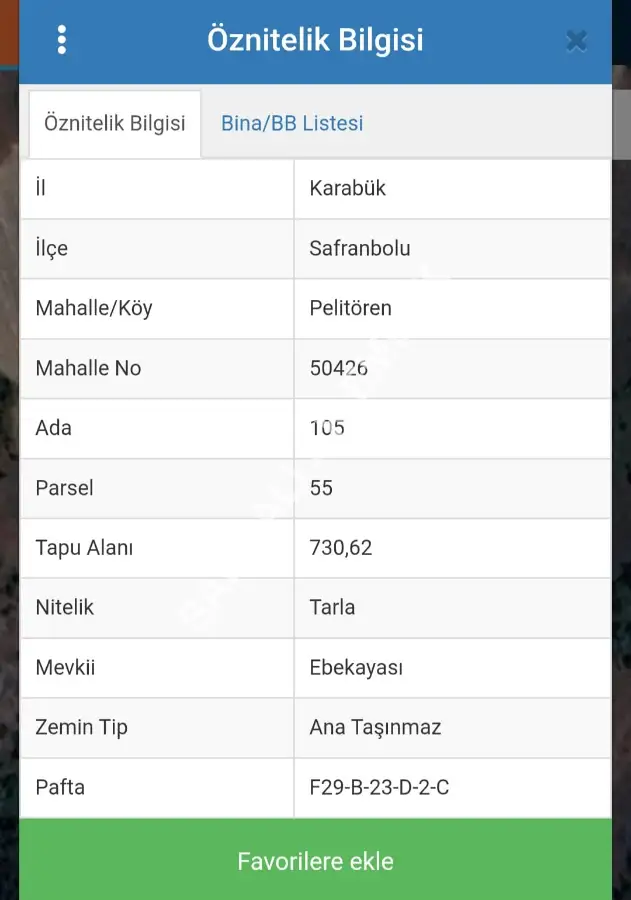Select the Mahalle No value 50426
Screen dimensions: 631x900
(338, 368)
